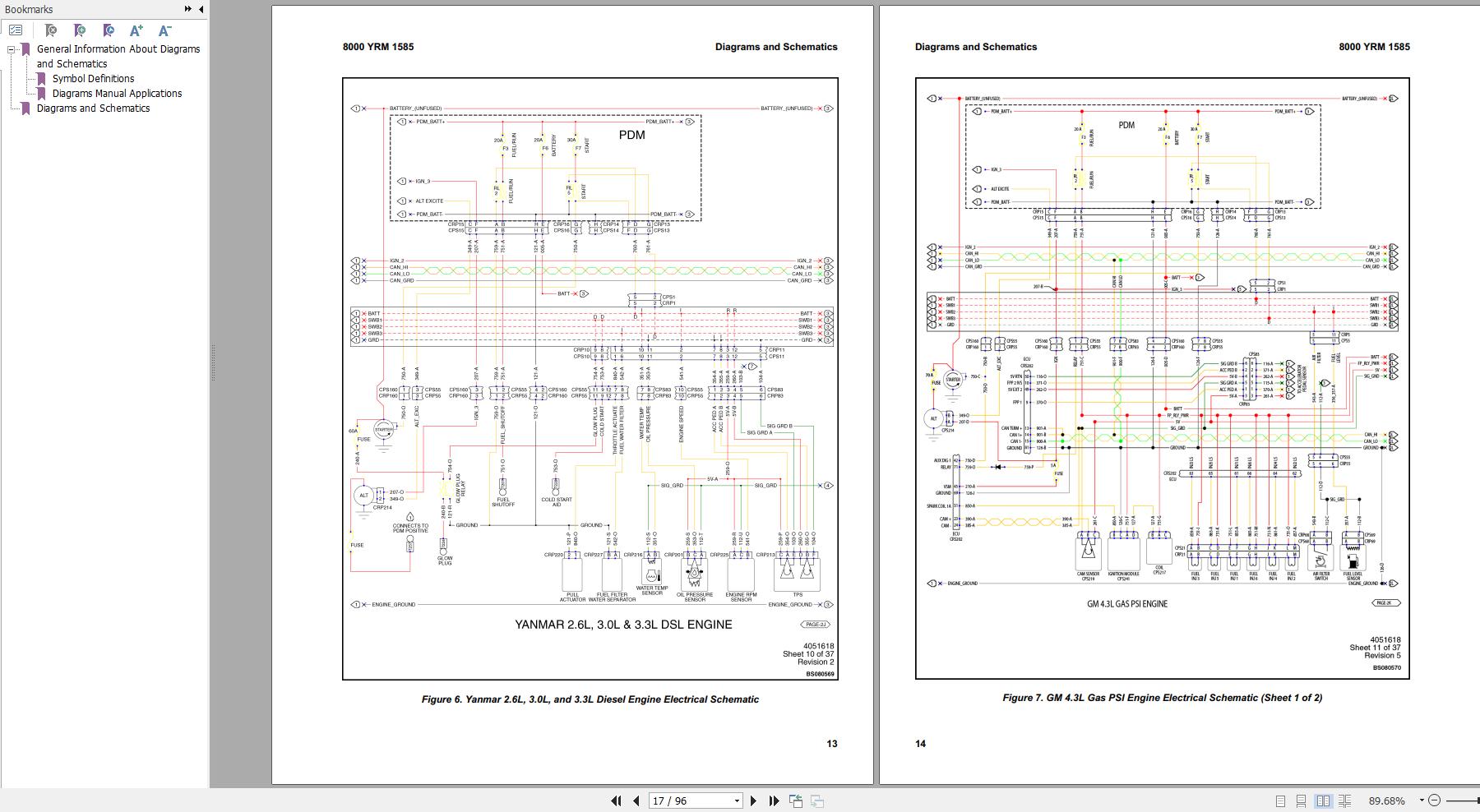The width and height of the screenshot is (1480, 812).
Task: Click the 89.68% zoom value
Action: [x=1386, y=800]
